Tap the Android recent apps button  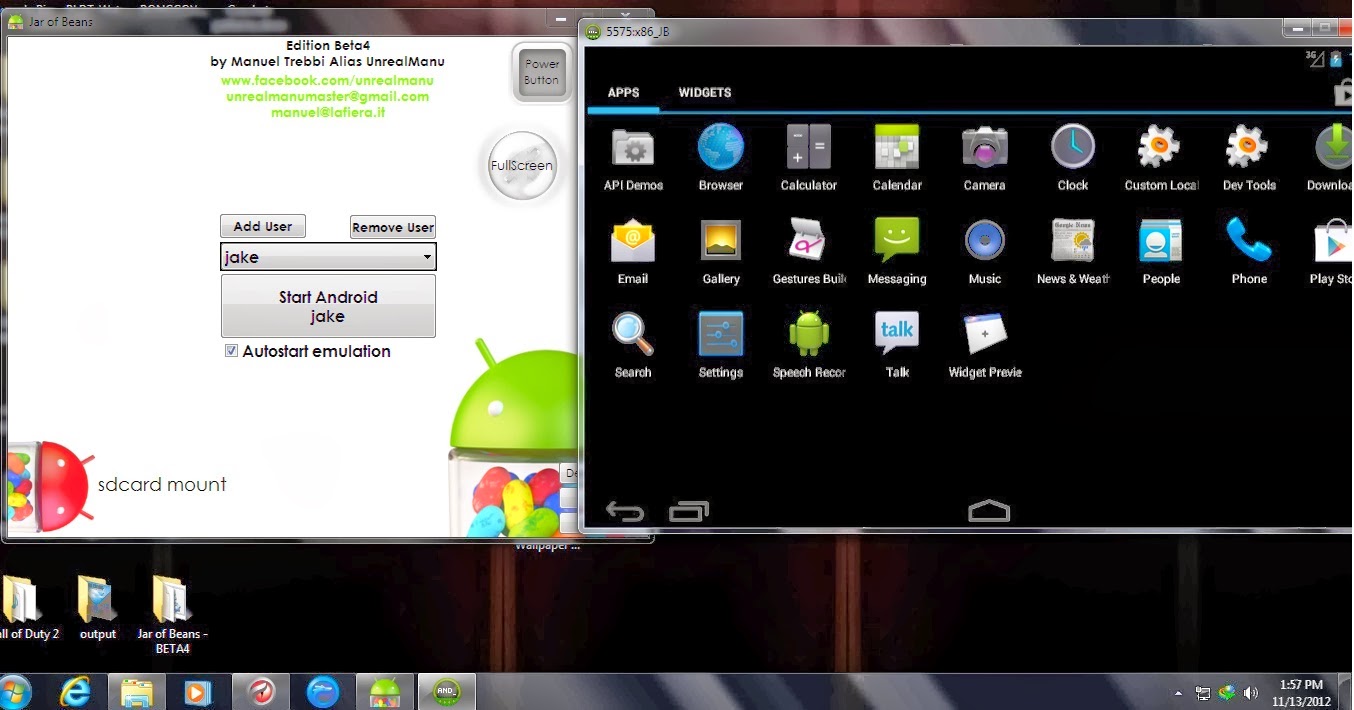(x=689, y=511)
